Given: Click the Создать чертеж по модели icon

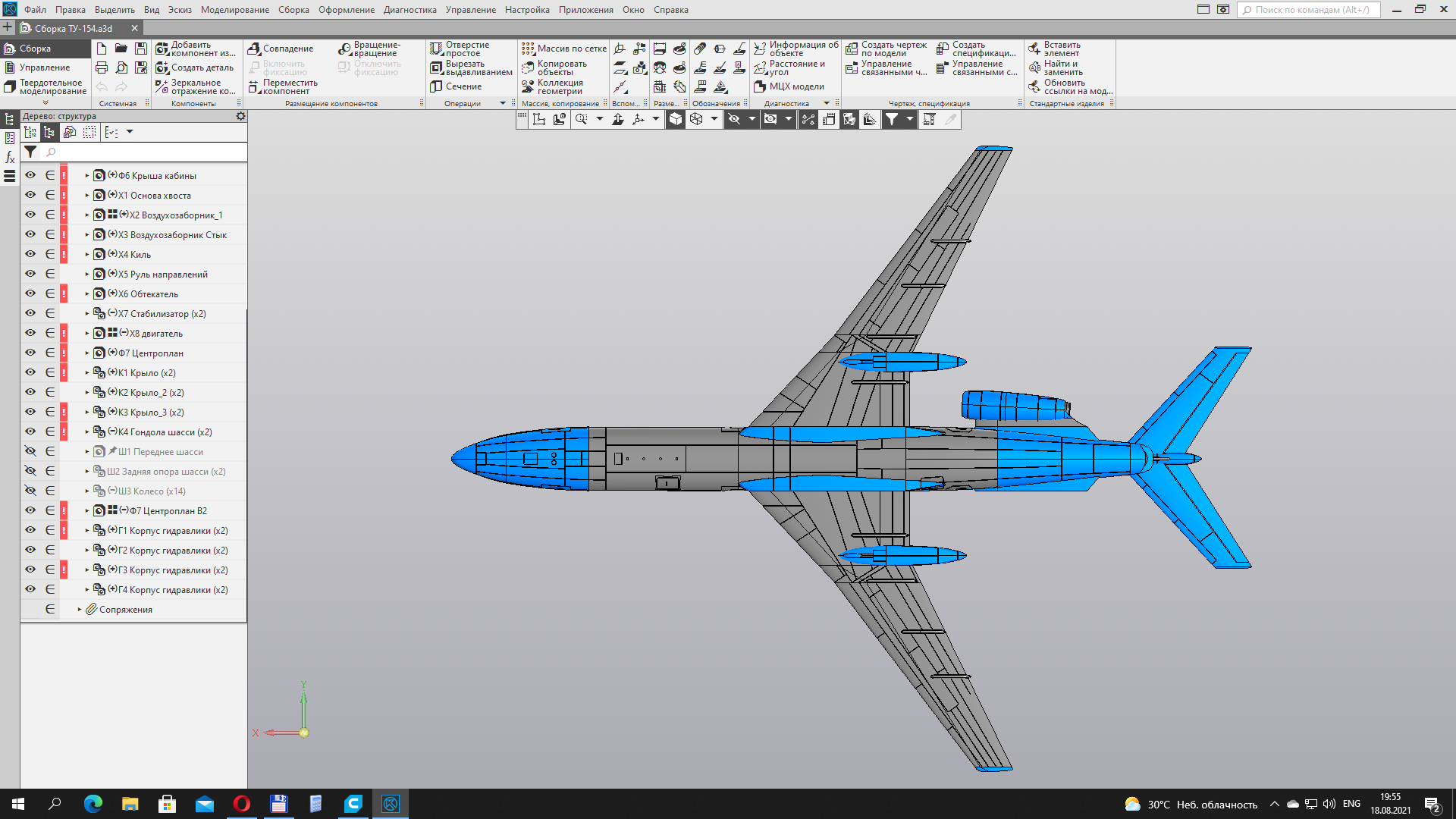Looking at the screenshot, I should point(852,49).
